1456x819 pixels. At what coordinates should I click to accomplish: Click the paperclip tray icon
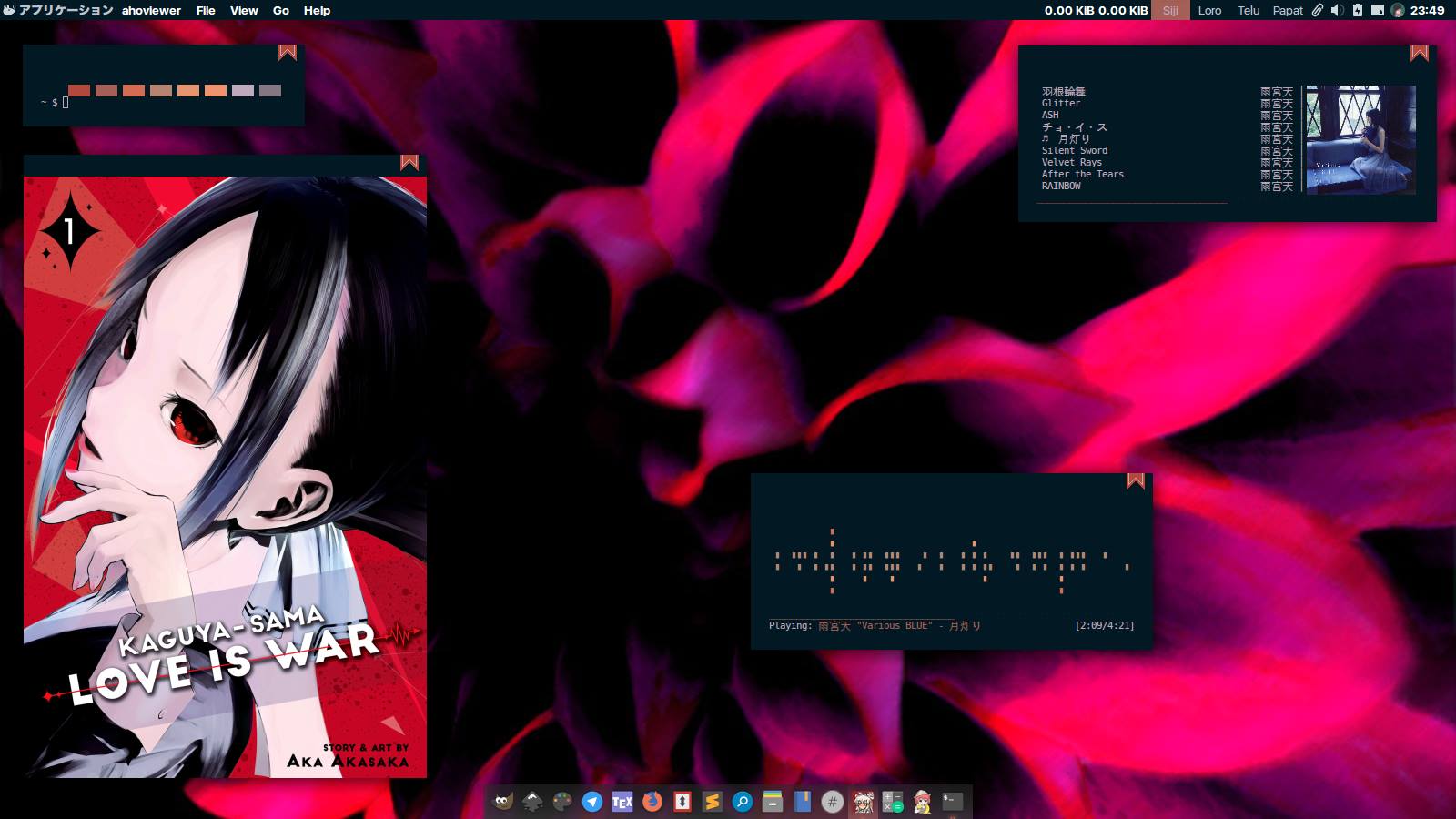1318,10
